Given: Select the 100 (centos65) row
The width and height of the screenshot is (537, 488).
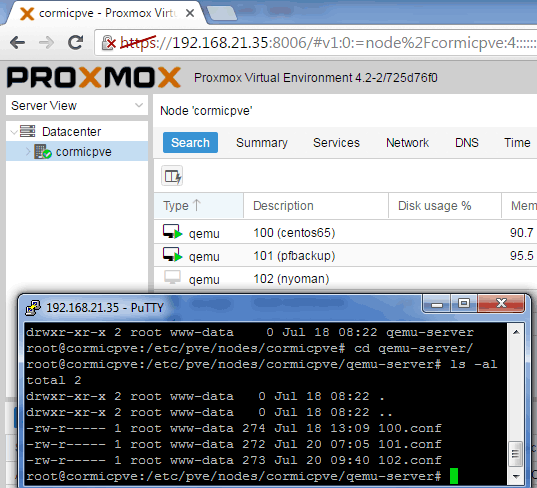Looking at the screenshot, I should pyautogui.click(x=346, y=233).
